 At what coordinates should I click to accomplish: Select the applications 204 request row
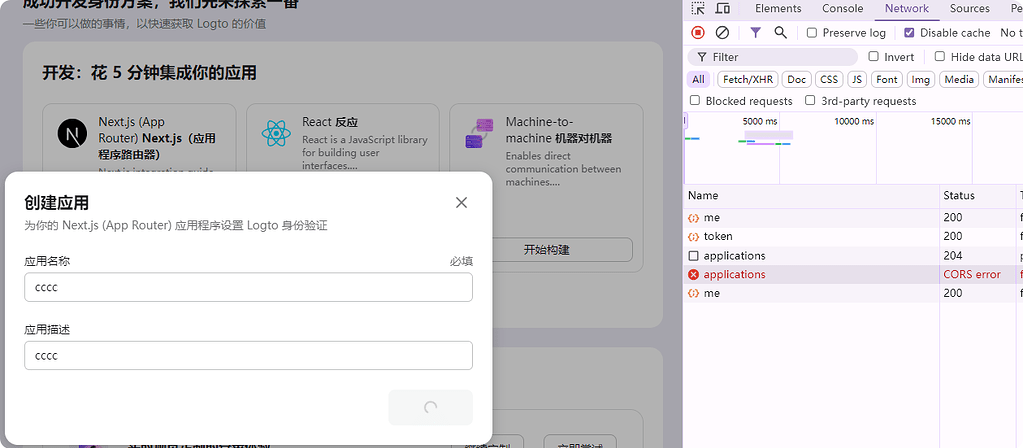[853, 256]
